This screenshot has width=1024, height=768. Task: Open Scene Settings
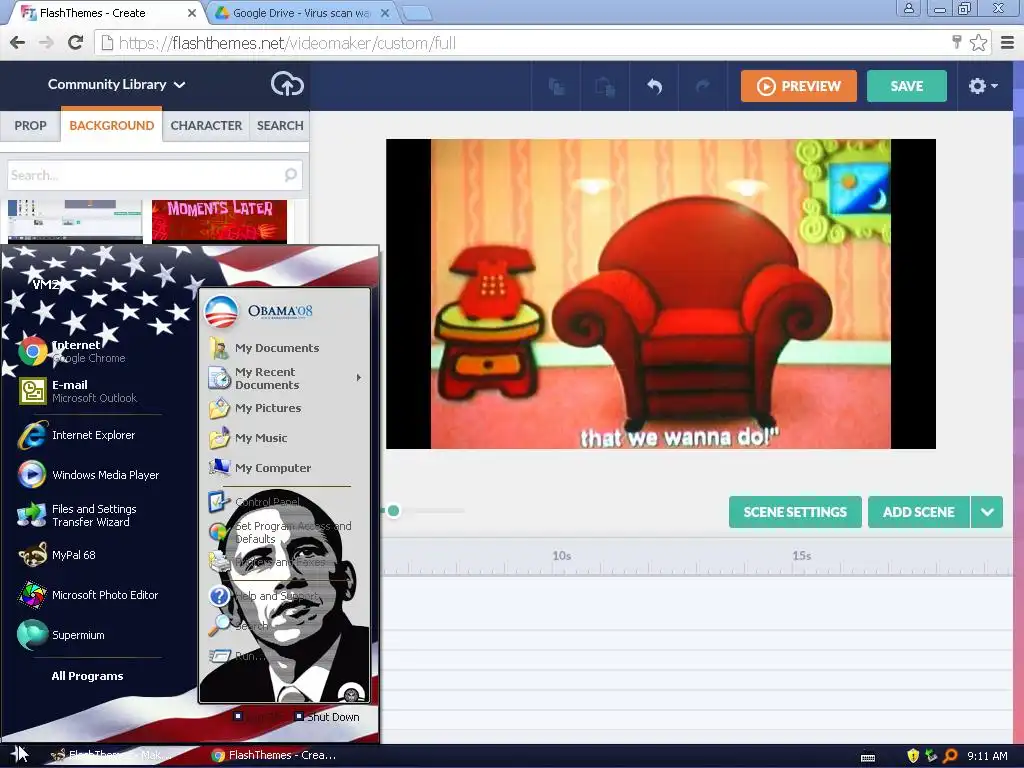795,512
